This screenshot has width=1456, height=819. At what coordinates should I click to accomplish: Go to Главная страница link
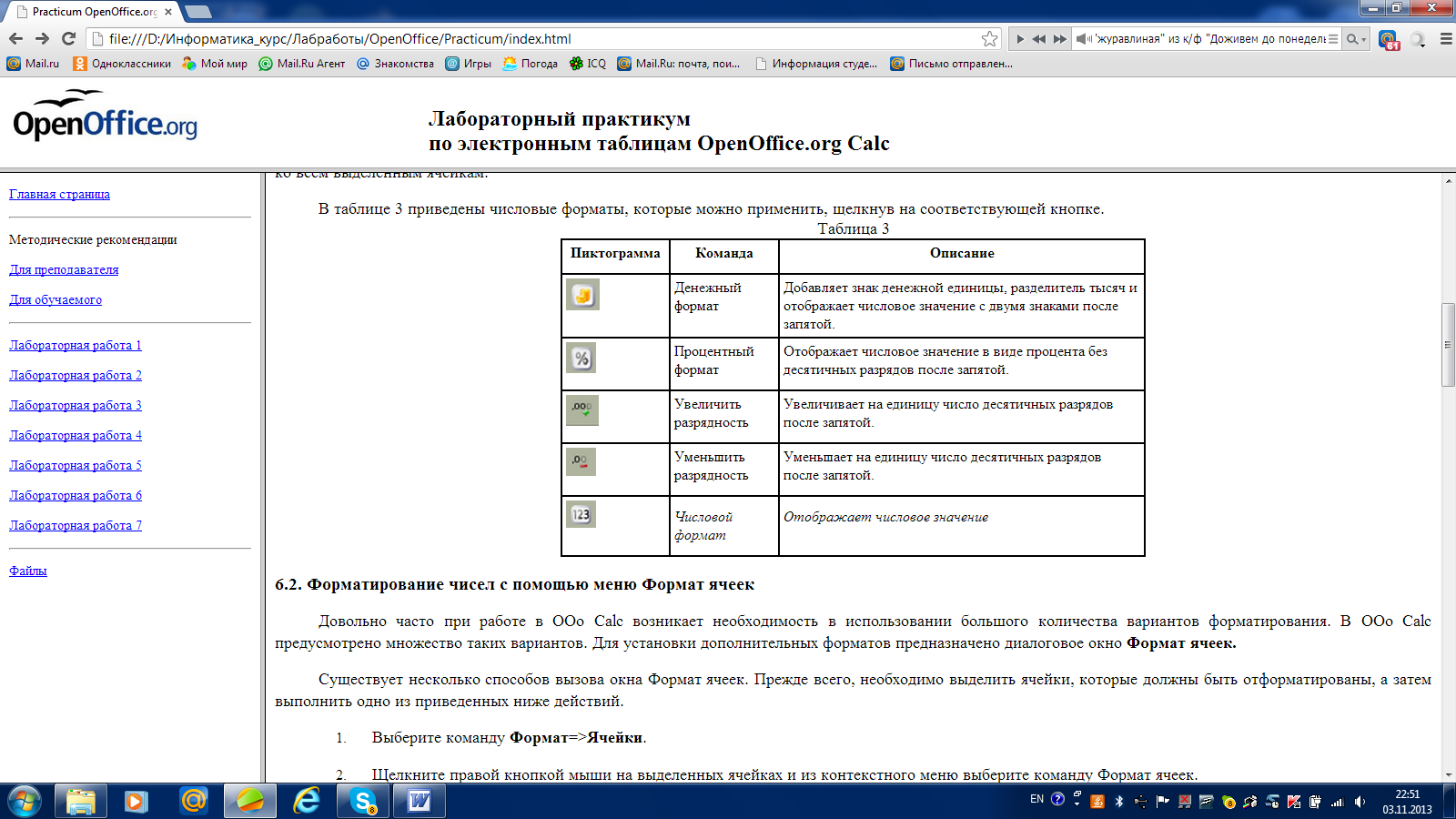pyautogui.click(x=59, y=194)
